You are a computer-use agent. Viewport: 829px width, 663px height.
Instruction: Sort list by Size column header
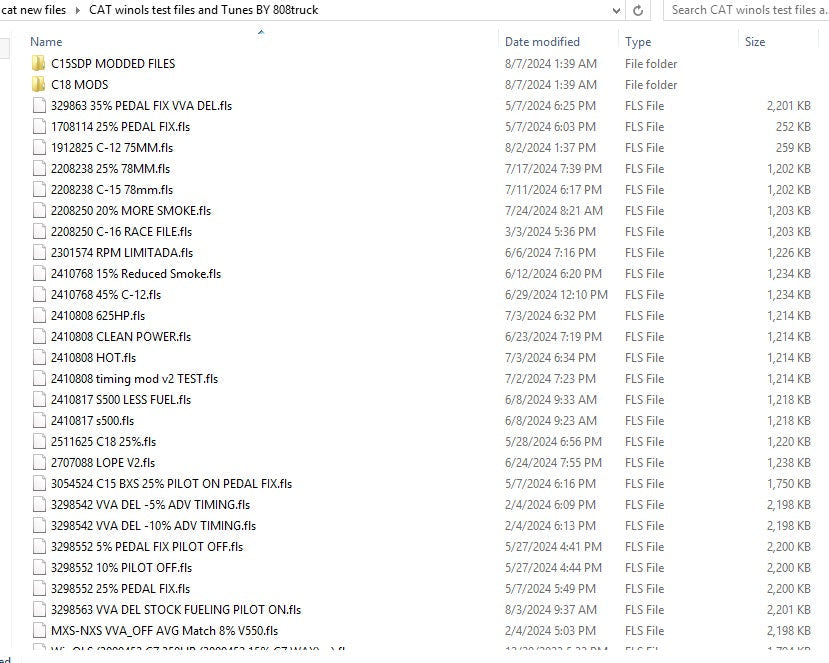point(755,42)
